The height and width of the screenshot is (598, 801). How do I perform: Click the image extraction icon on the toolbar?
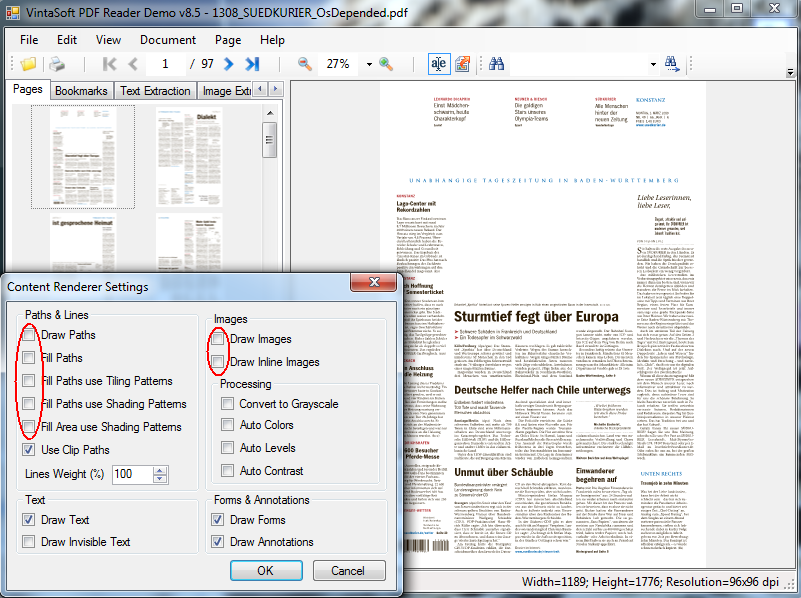pos(462,63)
